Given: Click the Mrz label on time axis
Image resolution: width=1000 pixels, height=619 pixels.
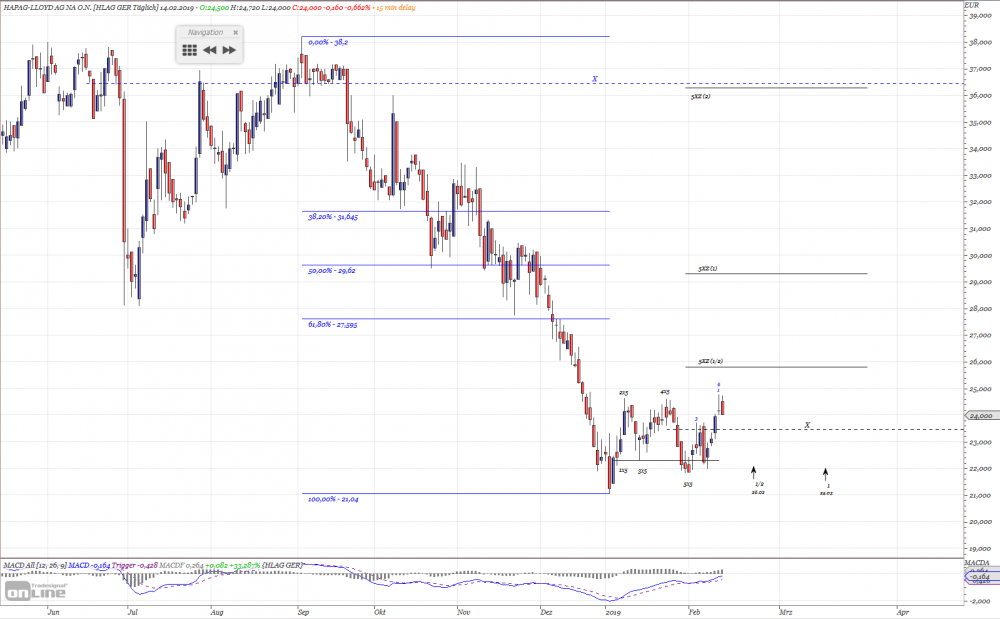Looking at the screenshot, I should click(x=785, y=612).
